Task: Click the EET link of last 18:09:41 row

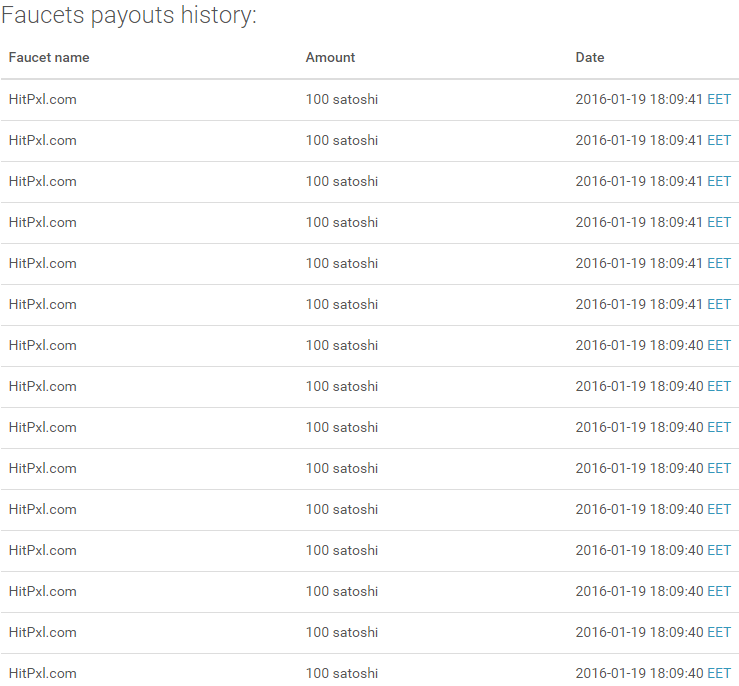Action: (719, 304)
